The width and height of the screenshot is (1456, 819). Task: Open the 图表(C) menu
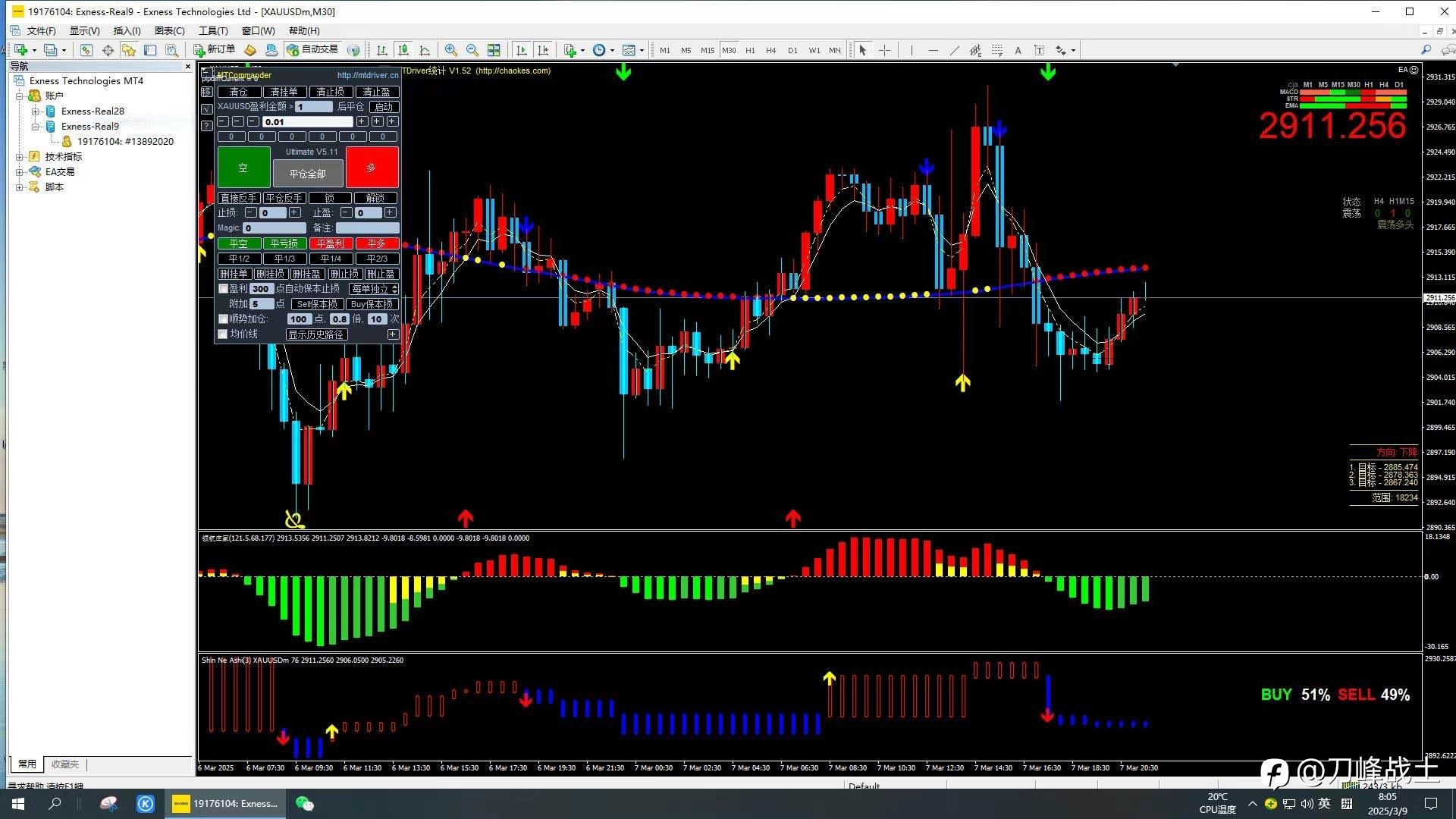(x=169, y=30)
